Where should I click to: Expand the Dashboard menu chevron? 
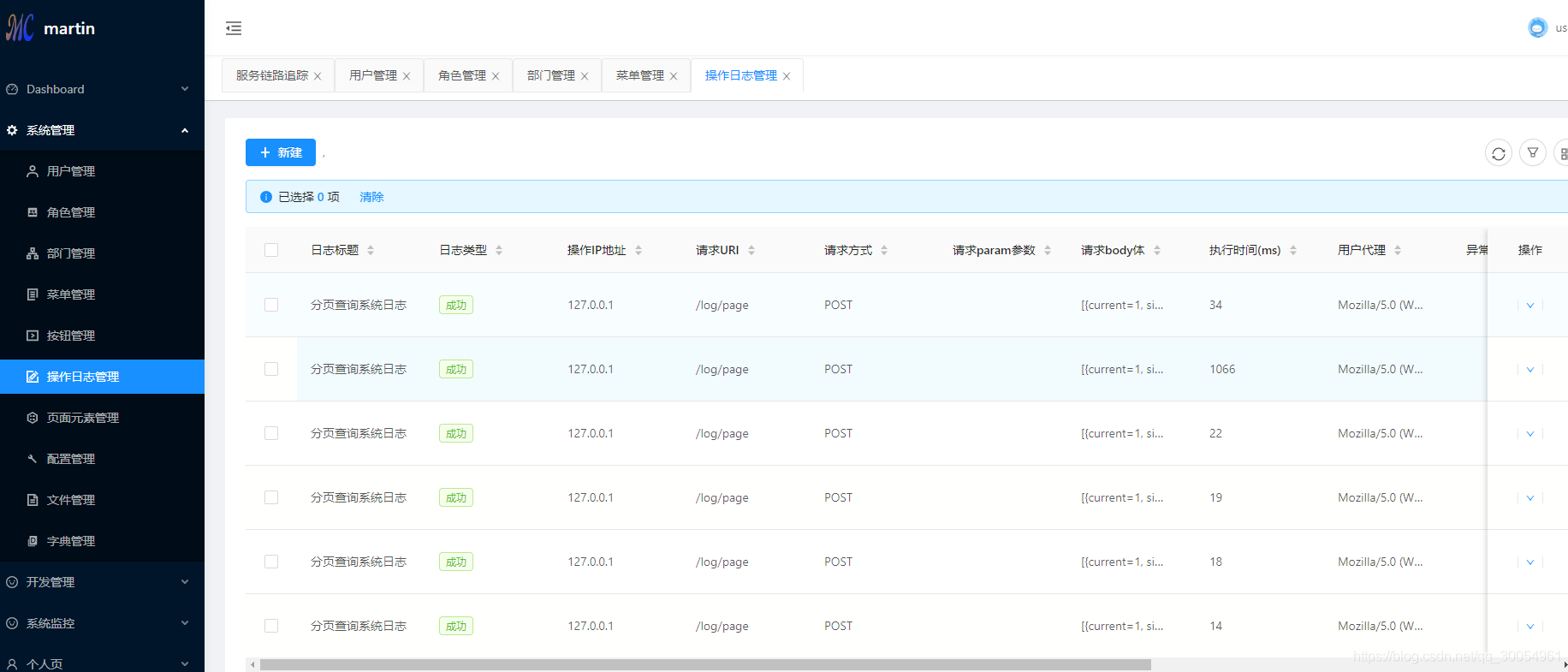pos(185,89)
